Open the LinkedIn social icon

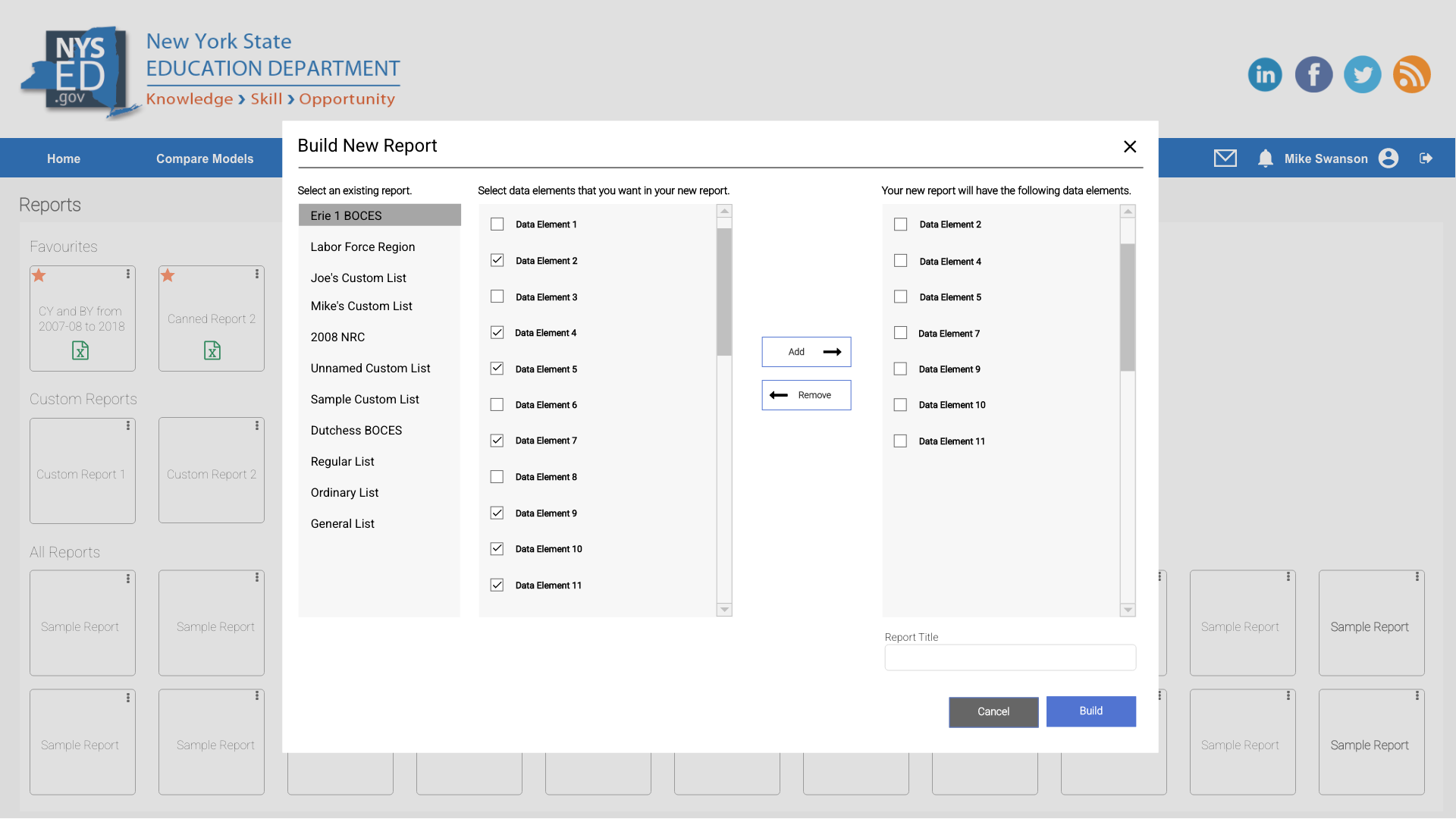(x=1265, y=74)
